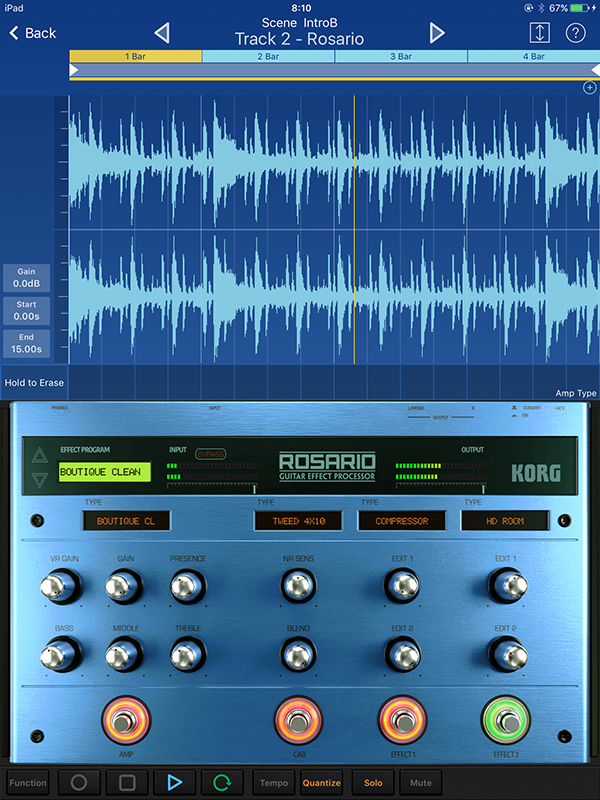Select the 1 Bar segment

tap(136, 56)
